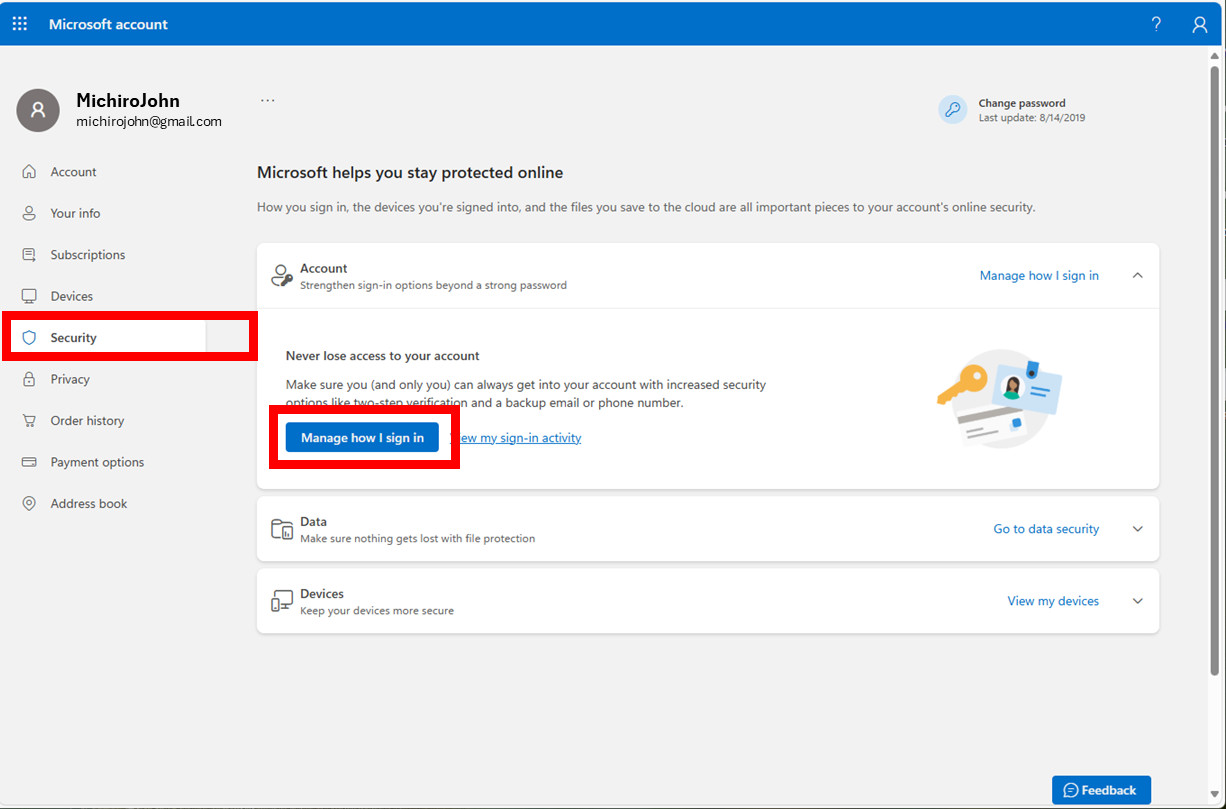Click the monitor icon beside Devices in sidebar
This screenshot has width=1226, height=809.
29,296
